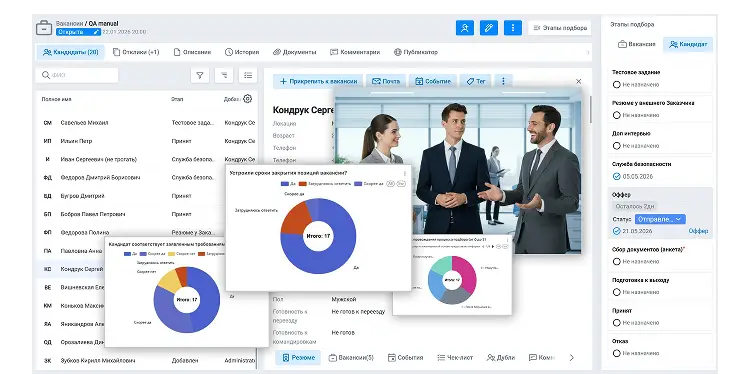This screenshot has height=374, width=750.
Task: Click Прикрепить к вакансии button
Action: [319, 81]
